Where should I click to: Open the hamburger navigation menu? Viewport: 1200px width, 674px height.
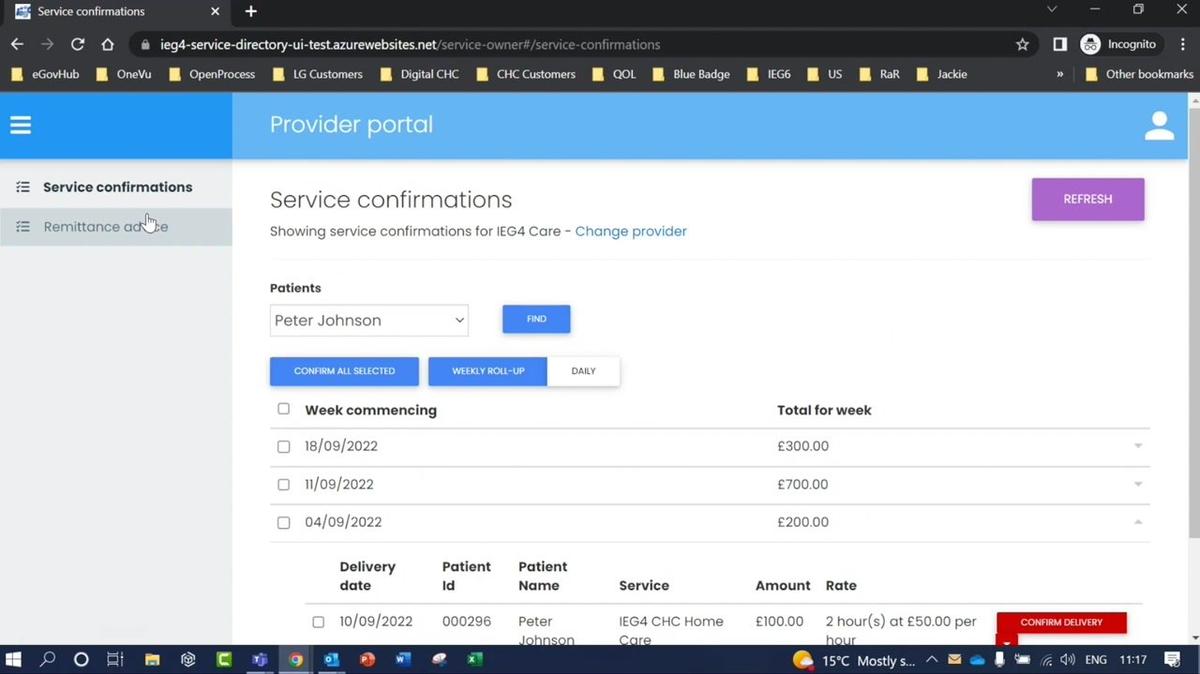[20, 124]
